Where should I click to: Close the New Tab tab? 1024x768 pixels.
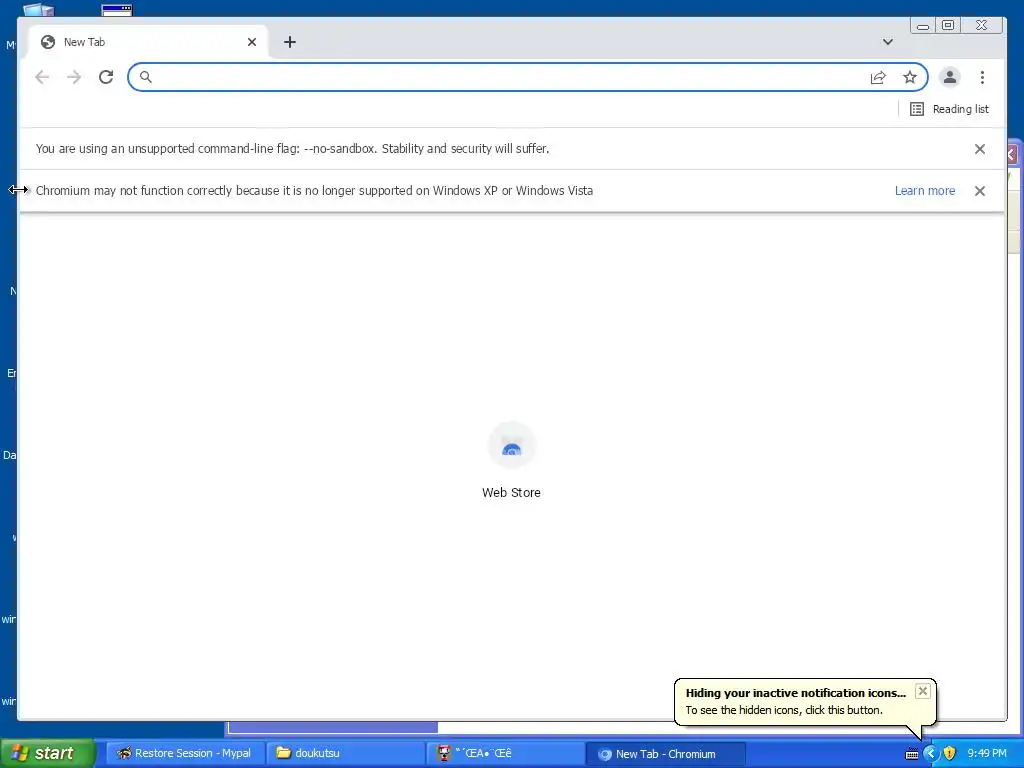tap(252, 42)
